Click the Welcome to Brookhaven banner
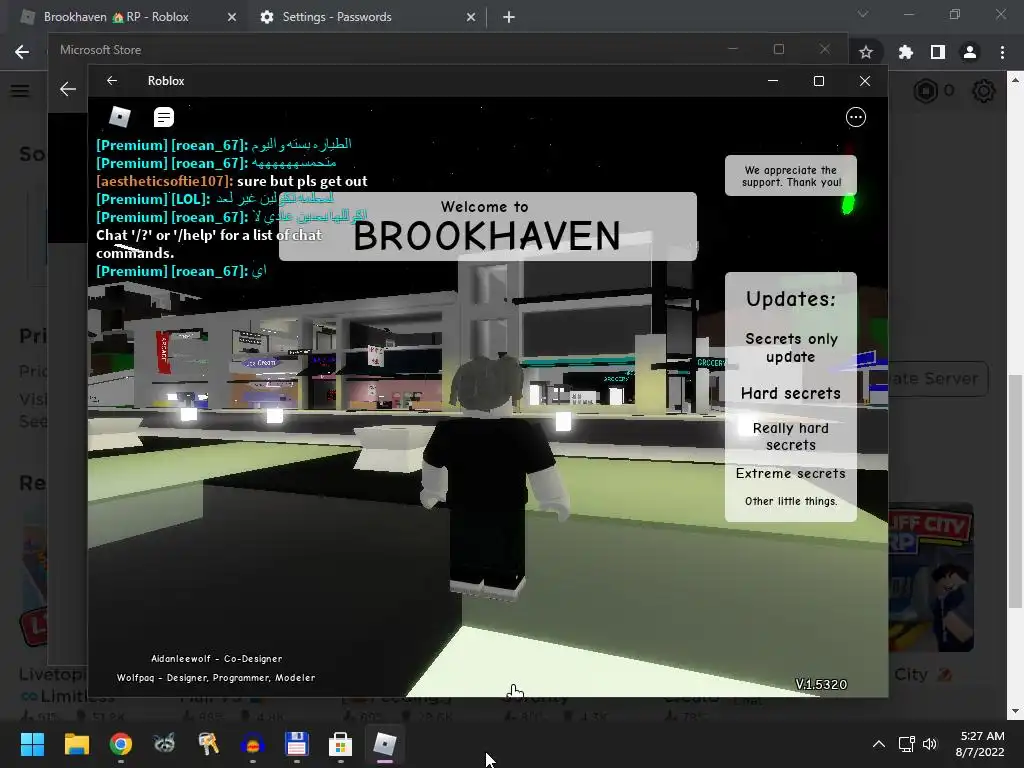The width and height of the screenshot is (1024, 768). coord(487,227)
